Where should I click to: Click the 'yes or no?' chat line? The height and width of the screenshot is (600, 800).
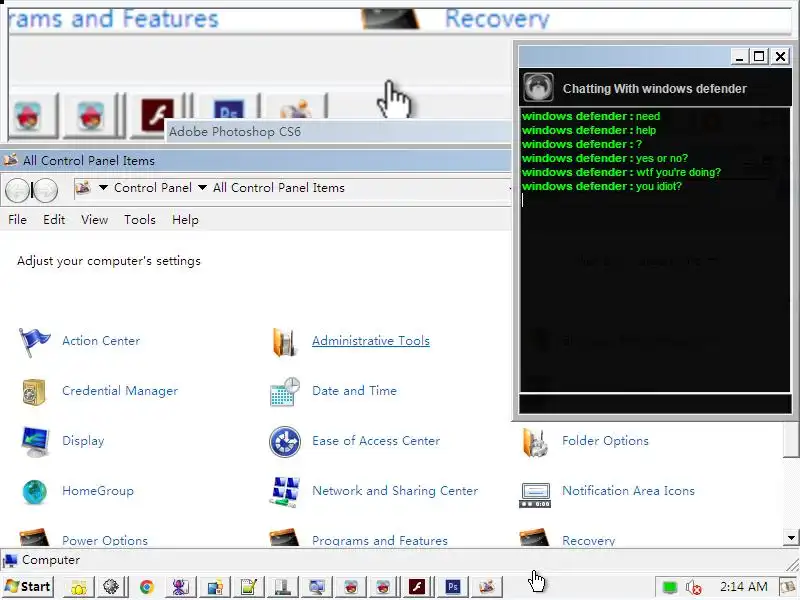[x=605, y=158]
